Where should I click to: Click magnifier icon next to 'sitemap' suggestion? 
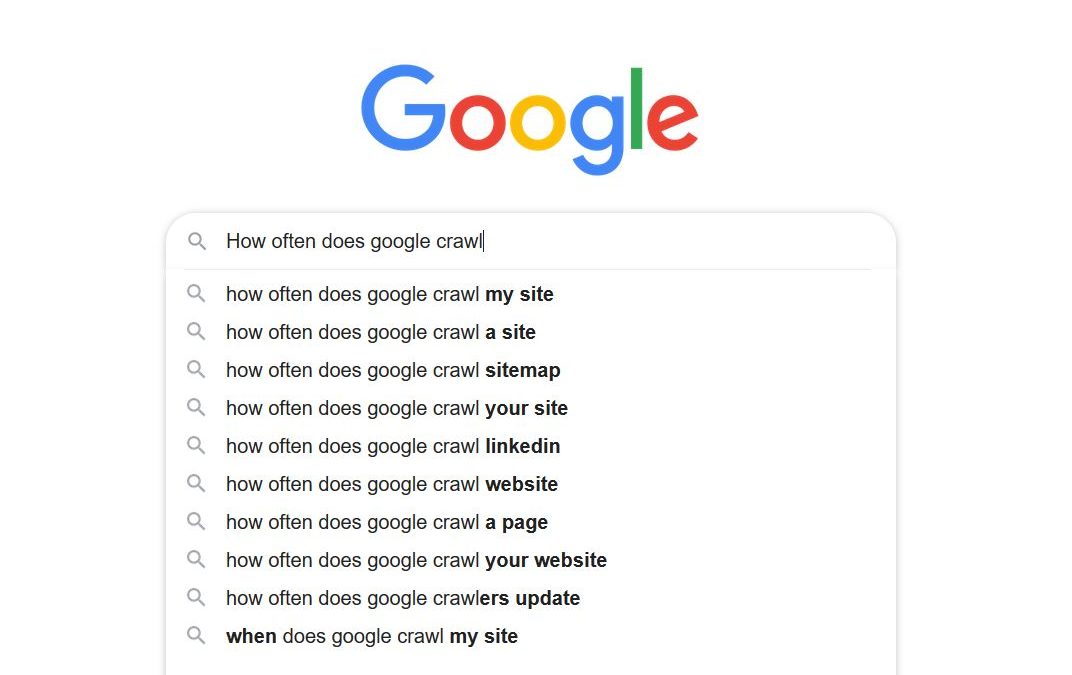[197, 370]
